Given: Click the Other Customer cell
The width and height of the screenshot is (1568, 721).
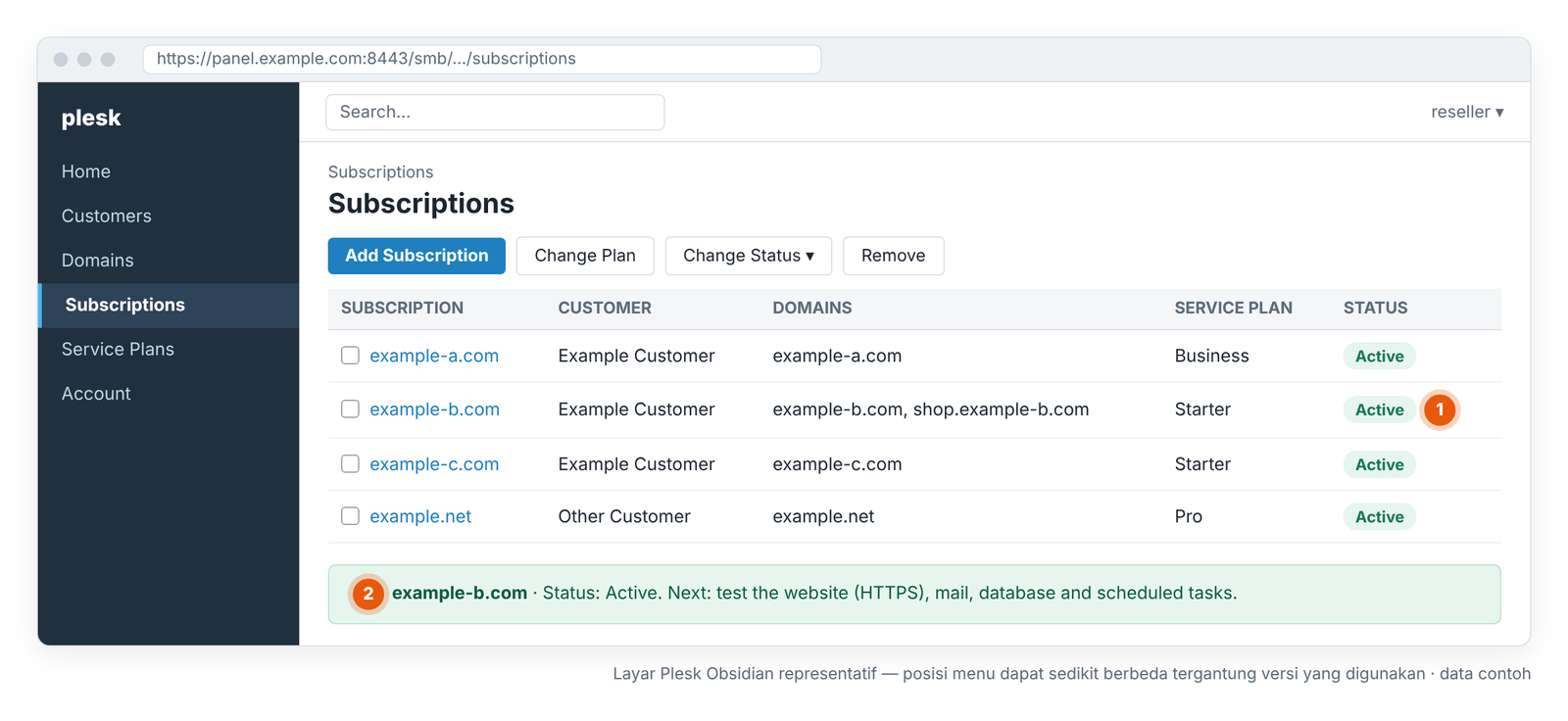Looking at the screenshot, I should pyautogui.click(x=624, y=516).
